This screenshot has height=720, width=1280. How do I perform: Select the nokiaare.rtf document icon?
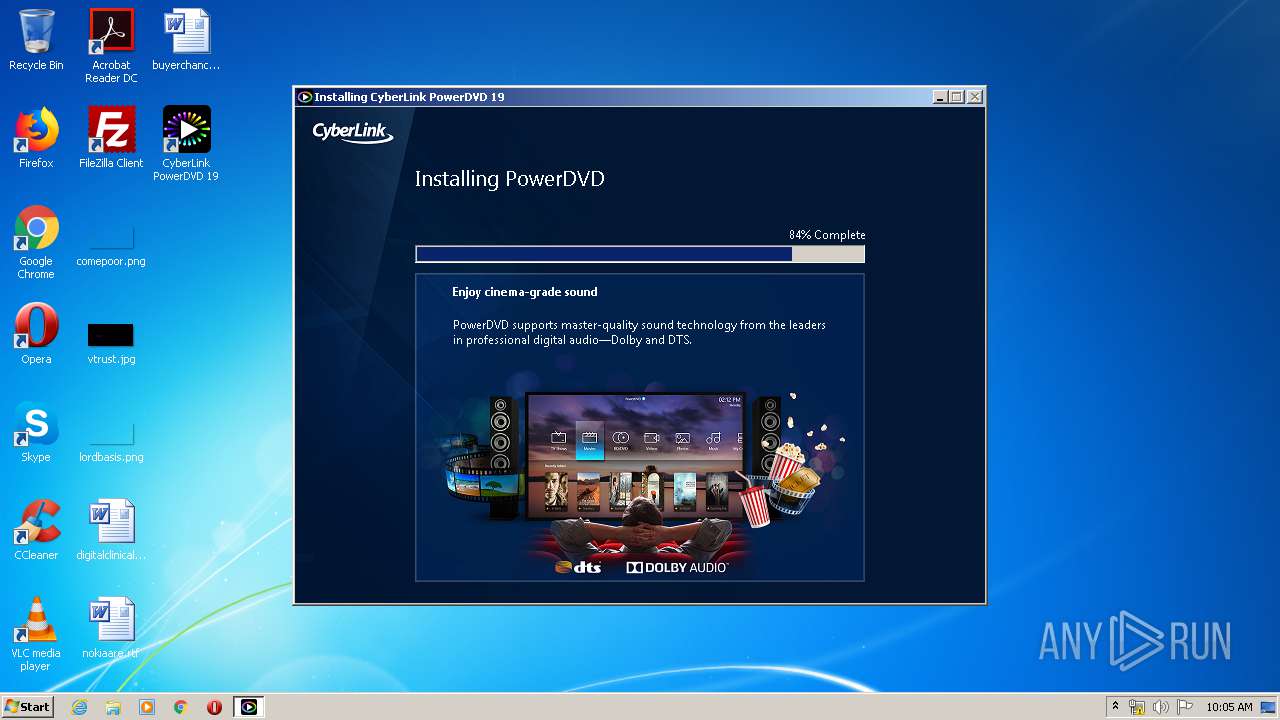point(111,628)
